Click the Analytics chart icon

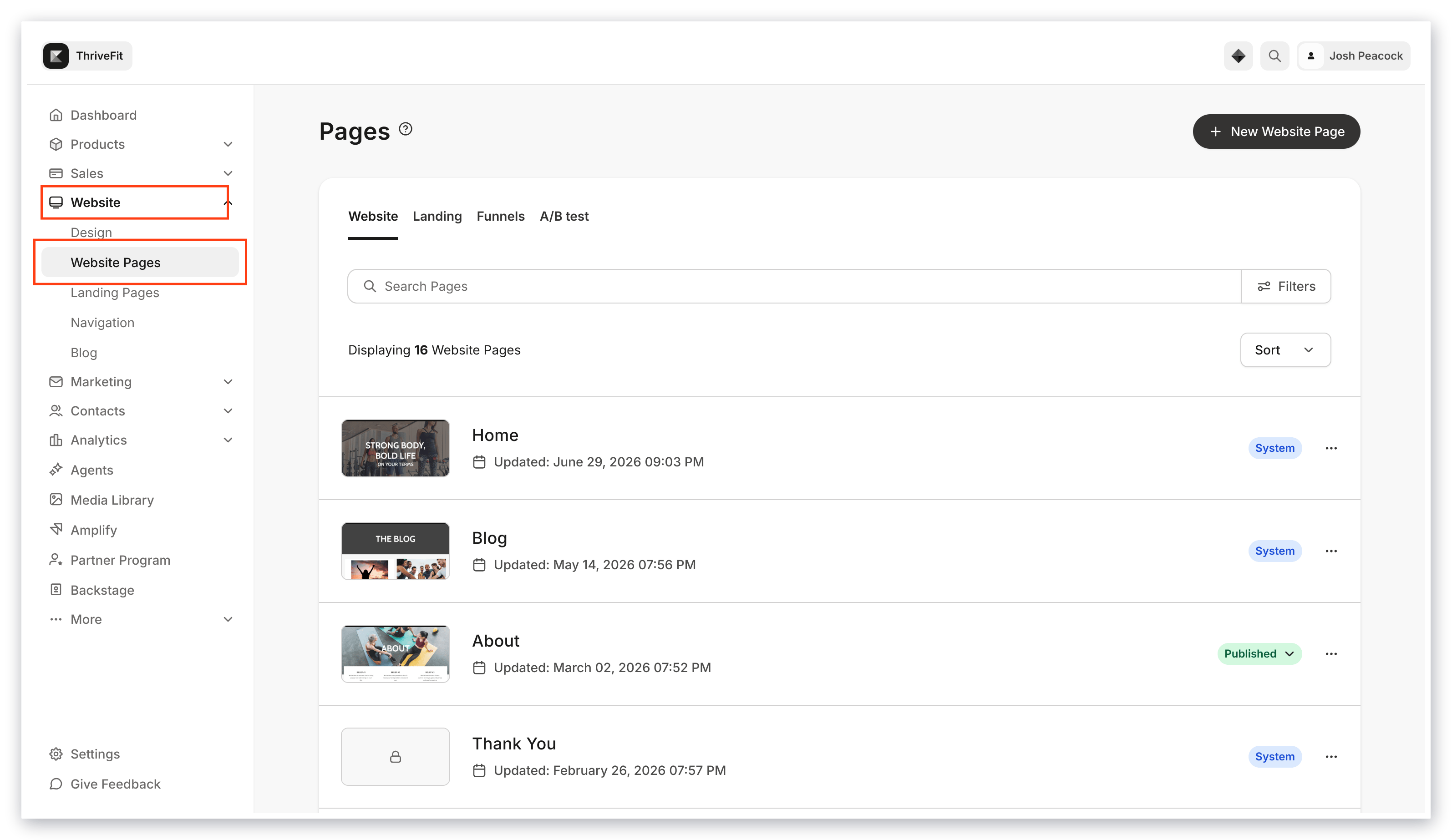coord(56,440)
